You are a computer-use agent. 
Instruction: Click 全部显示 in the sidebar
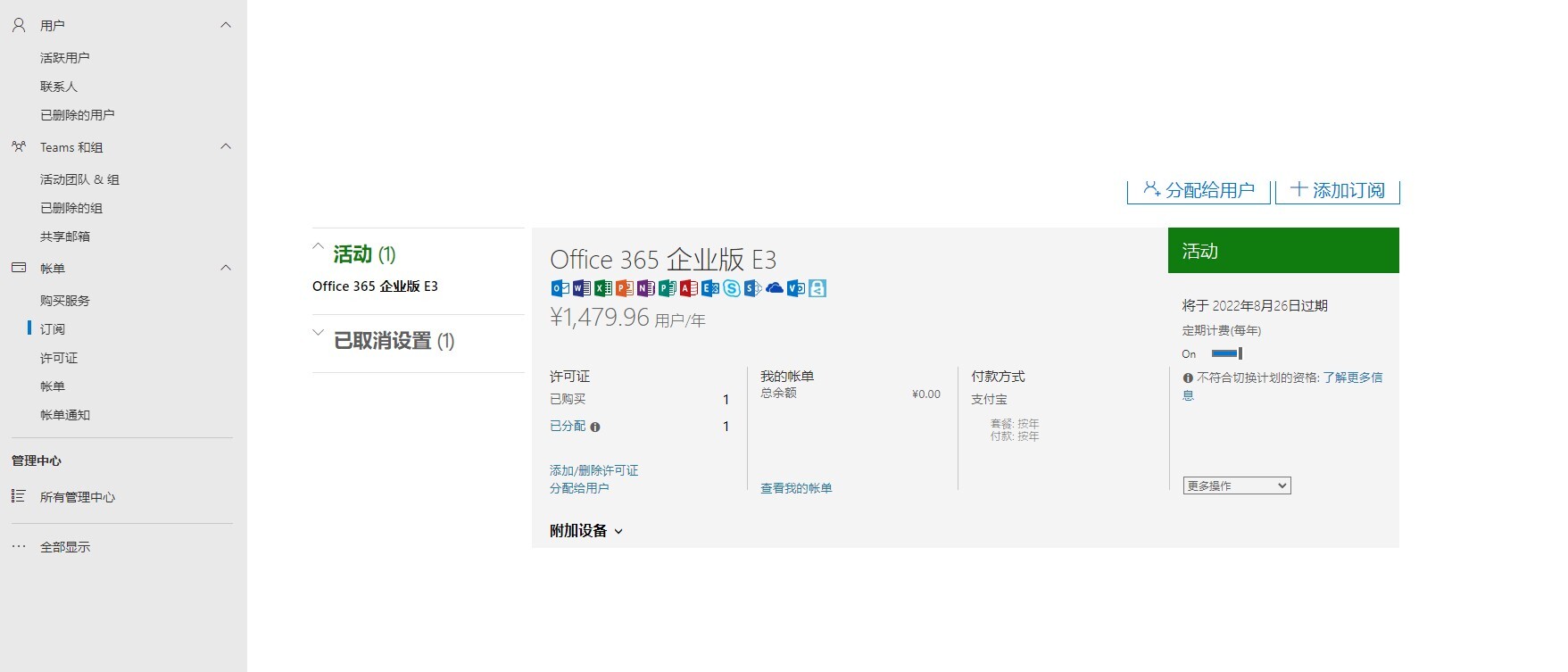coord(65,547)
